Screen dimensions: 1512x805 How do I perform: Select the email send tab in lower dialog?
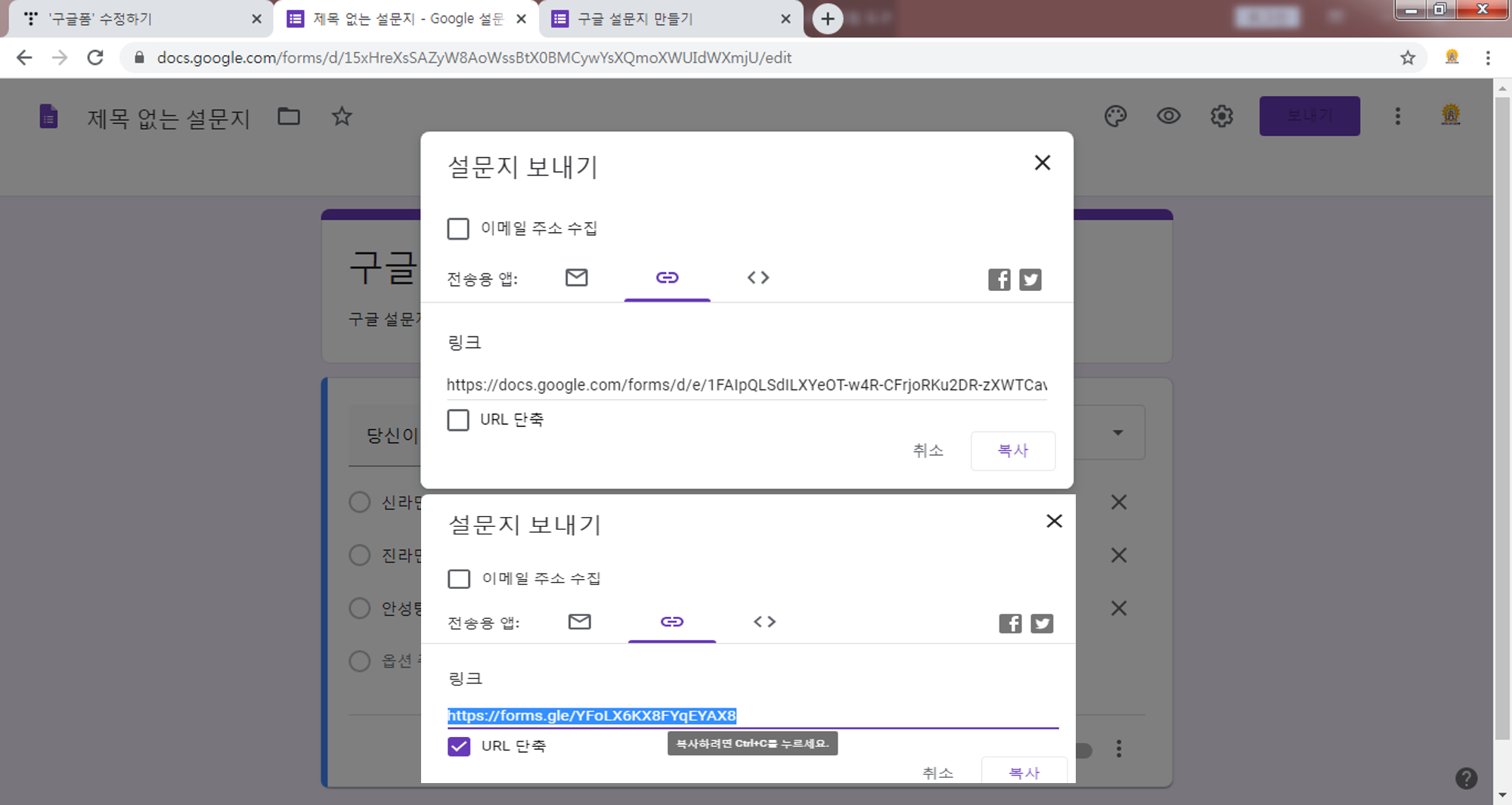[580, 621]
